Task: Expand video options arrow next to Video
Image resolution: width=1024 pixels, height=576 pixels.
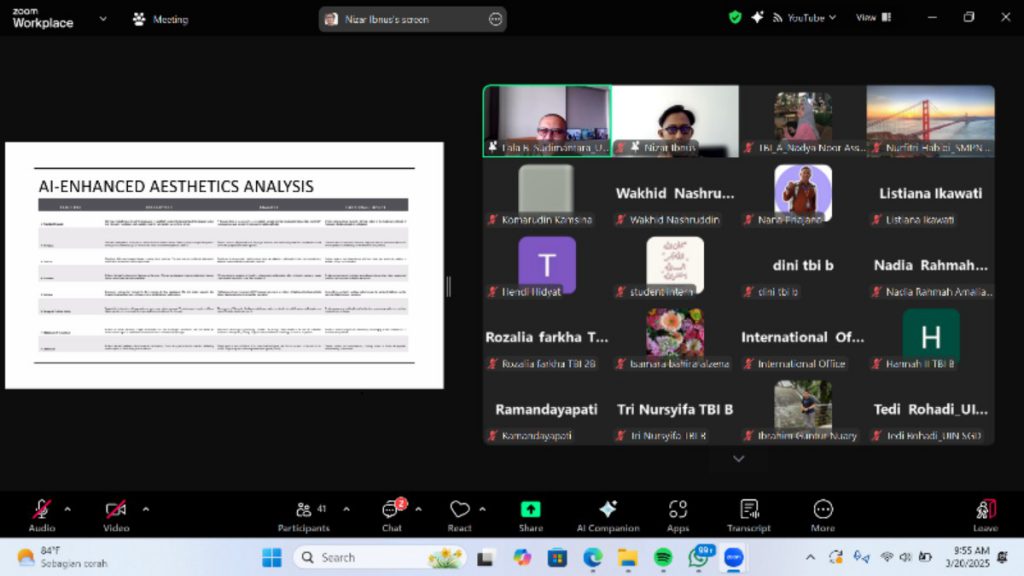Action: (146, 509)
